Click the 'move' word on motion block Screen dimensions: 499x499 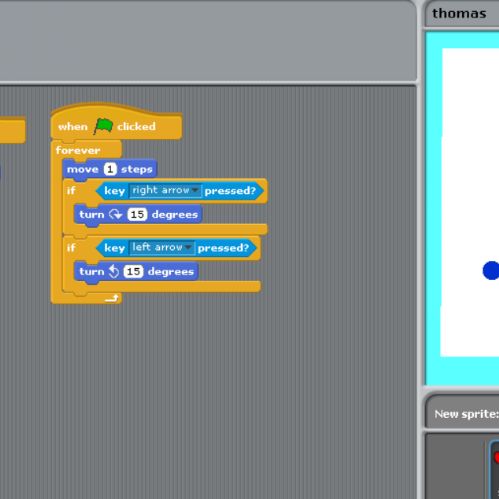(83, 169)
